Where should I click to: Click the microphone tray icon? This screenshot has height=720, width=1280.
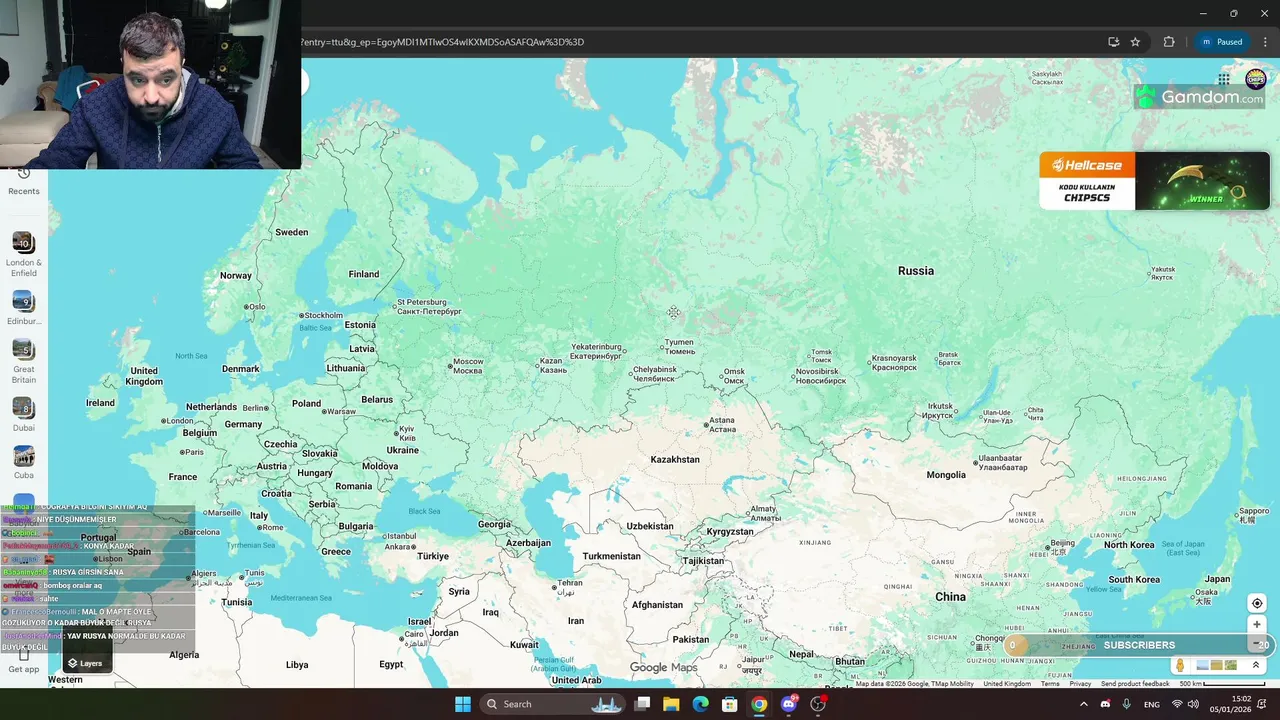coord(1127,704)
